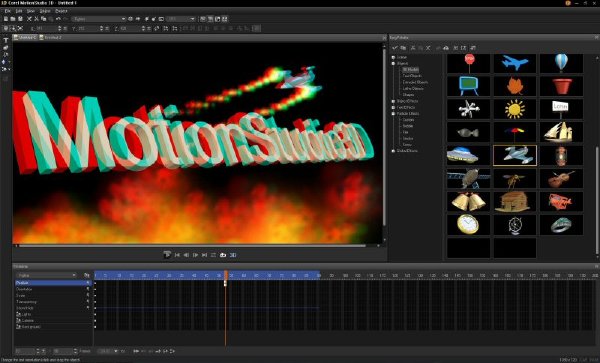
Task: Toggle the loop playback icon
Action: [214, 255]
